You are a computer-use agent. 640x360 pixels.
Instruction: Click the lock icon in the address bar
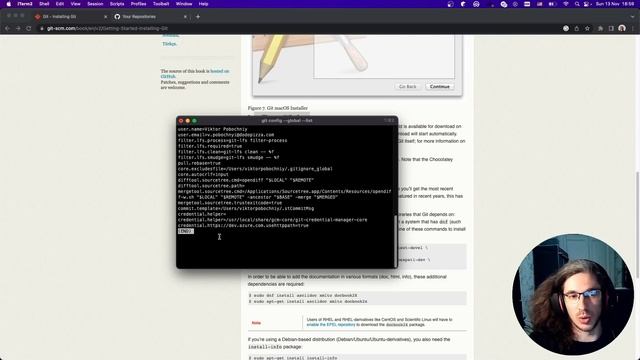click(42, 29)
